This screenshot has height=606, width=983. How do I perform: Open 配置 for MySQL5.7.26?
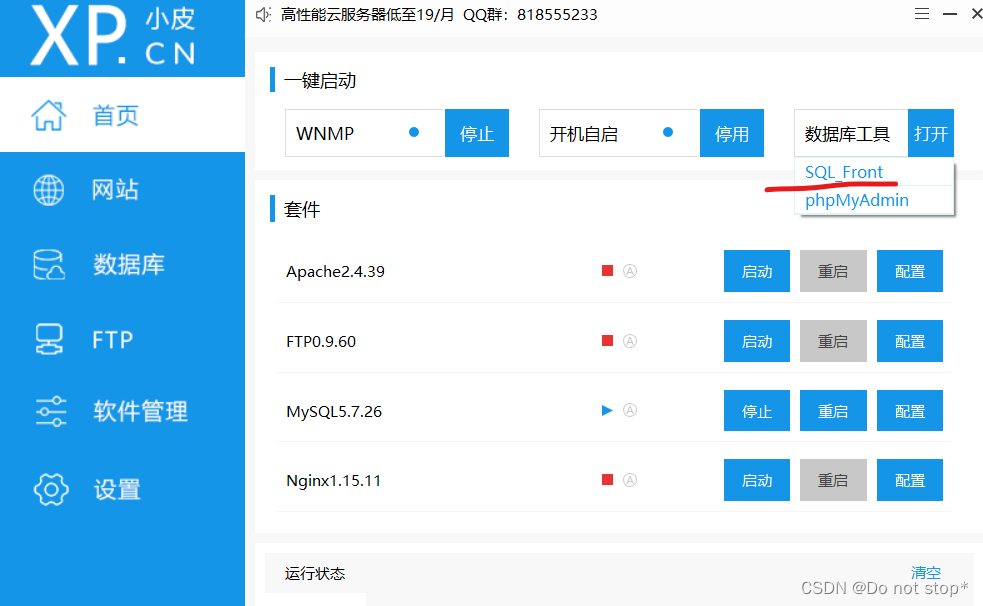click(x=910, y=411)
